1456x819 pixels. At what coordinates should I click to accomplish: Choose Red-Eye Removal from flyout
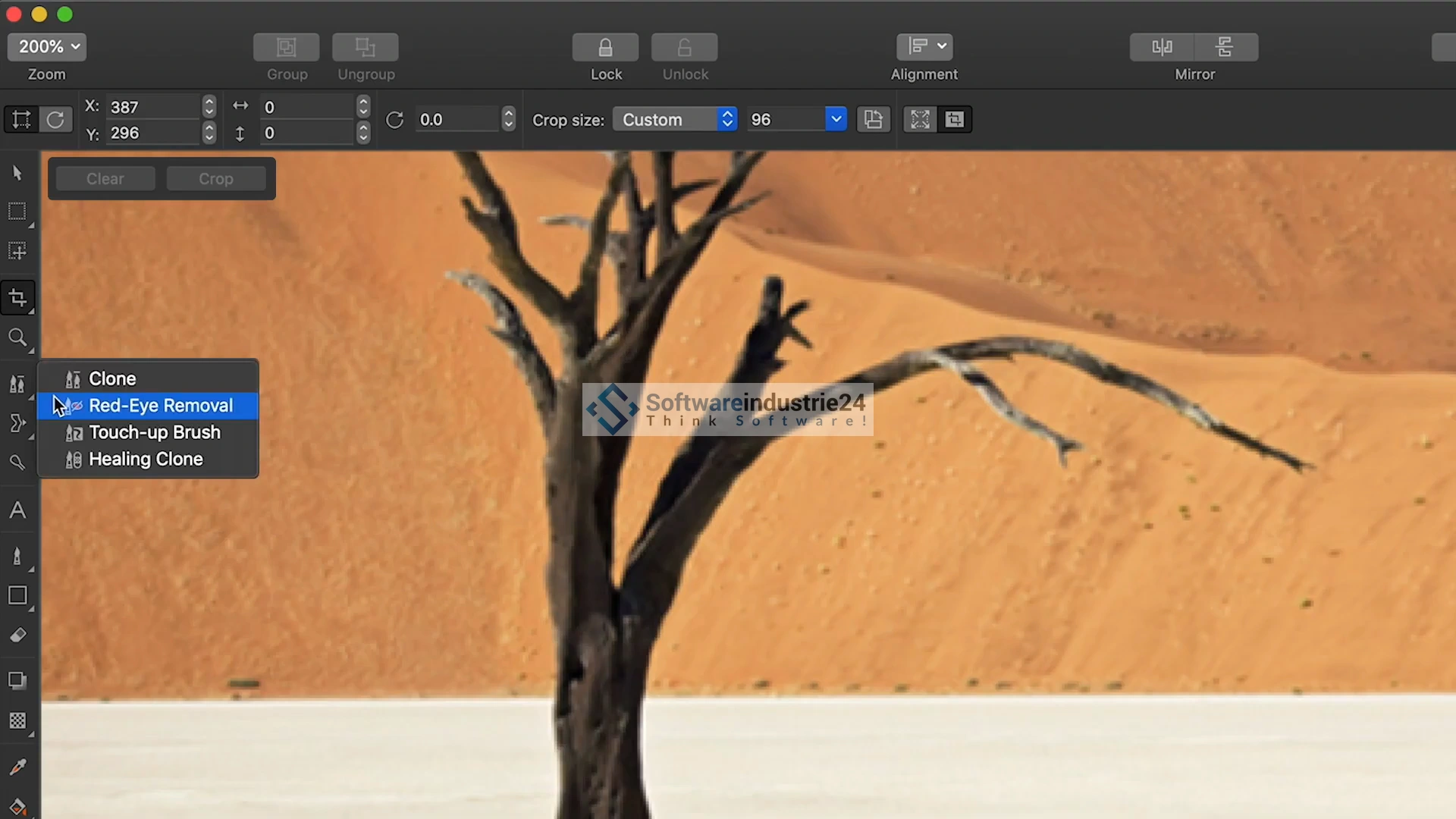pyautogui.click(x=160, y=406)
